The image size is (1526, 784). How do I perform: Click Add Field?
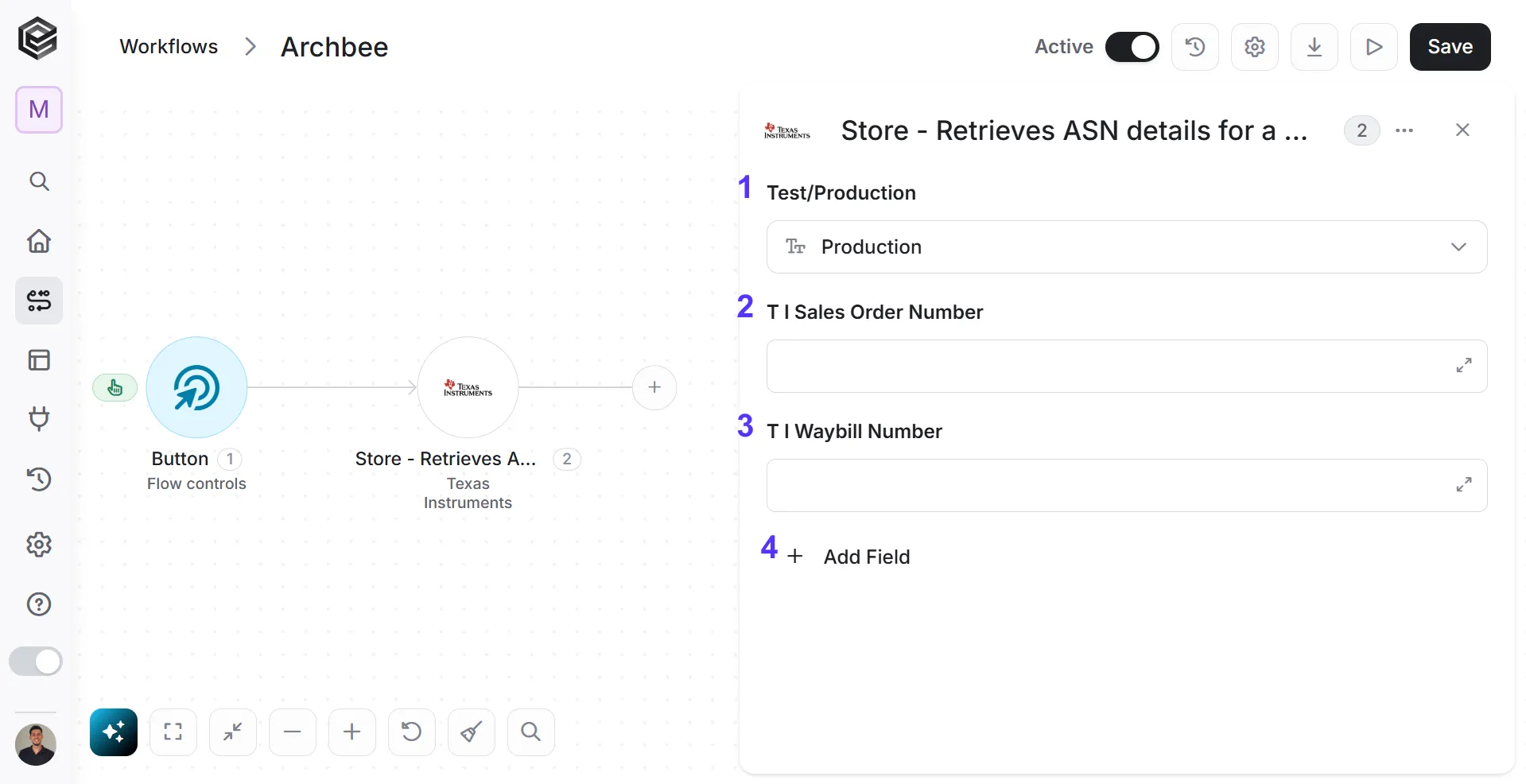849,557
